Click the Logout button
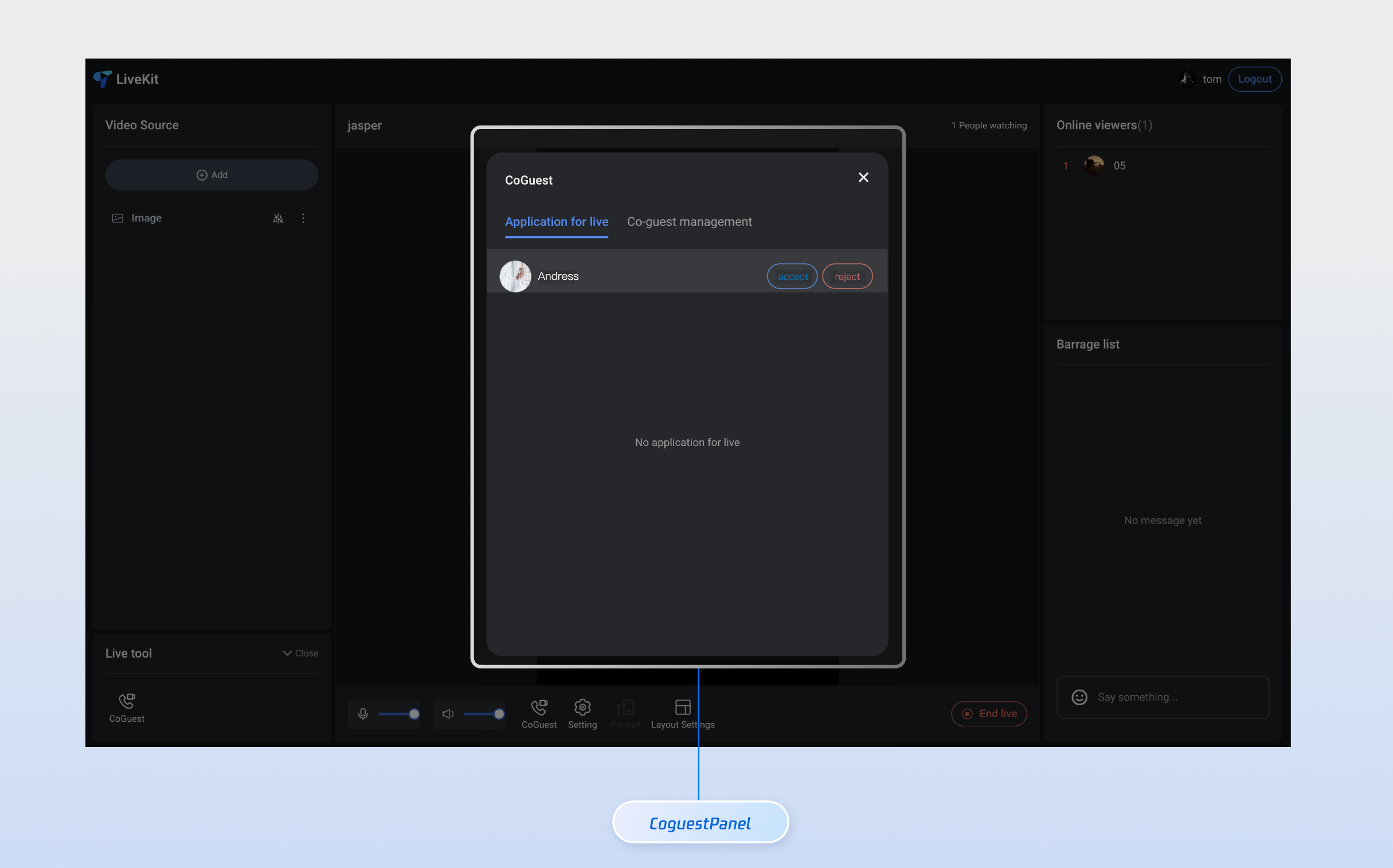This screenshot has height=868, width=1393. tap(1254, 79)
